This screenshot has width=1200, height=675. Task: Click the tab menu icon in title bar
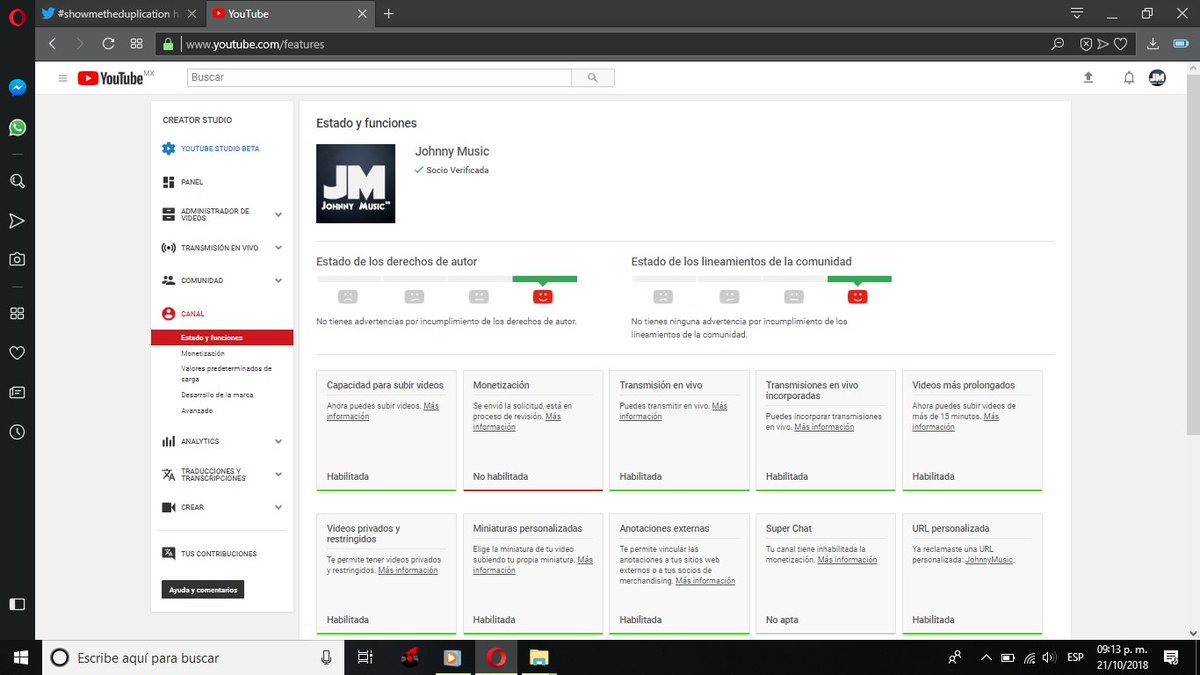pos(1076,14)
